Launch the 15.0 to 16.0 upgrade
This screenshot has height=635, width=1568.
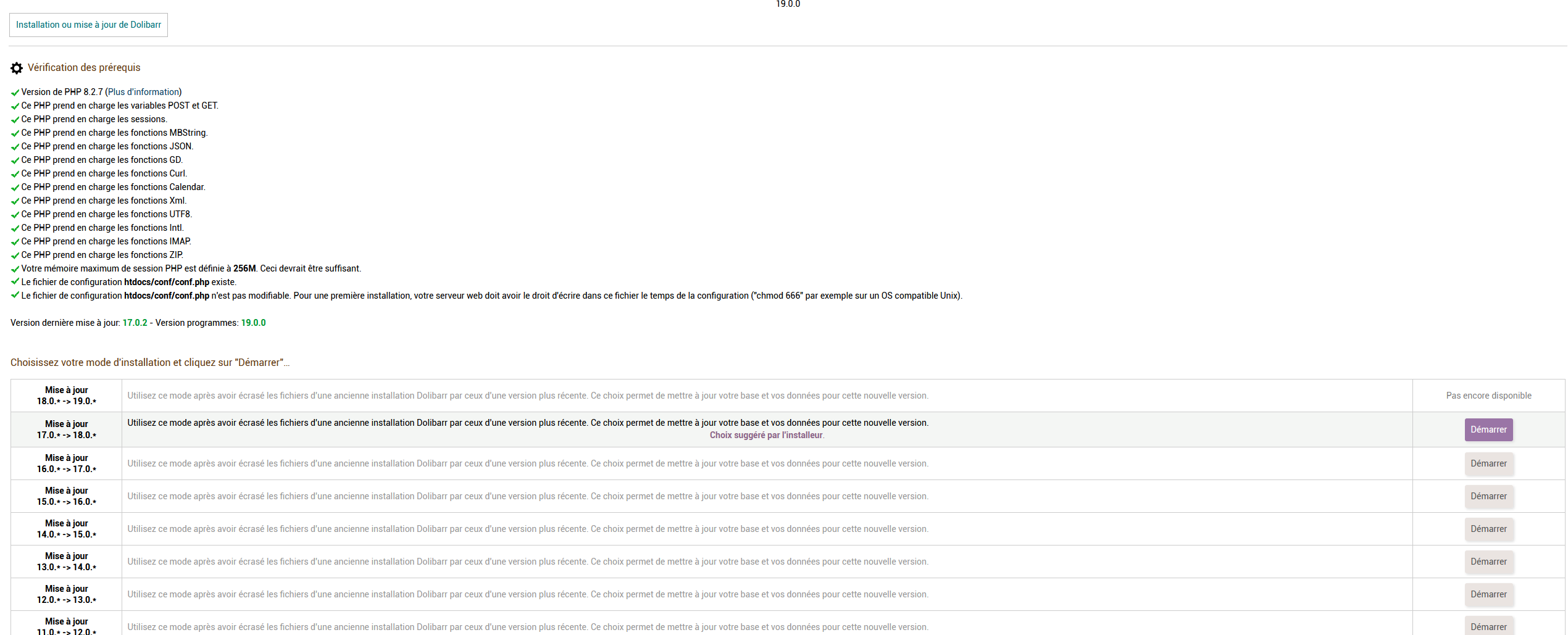click(x=1488, y=496)
